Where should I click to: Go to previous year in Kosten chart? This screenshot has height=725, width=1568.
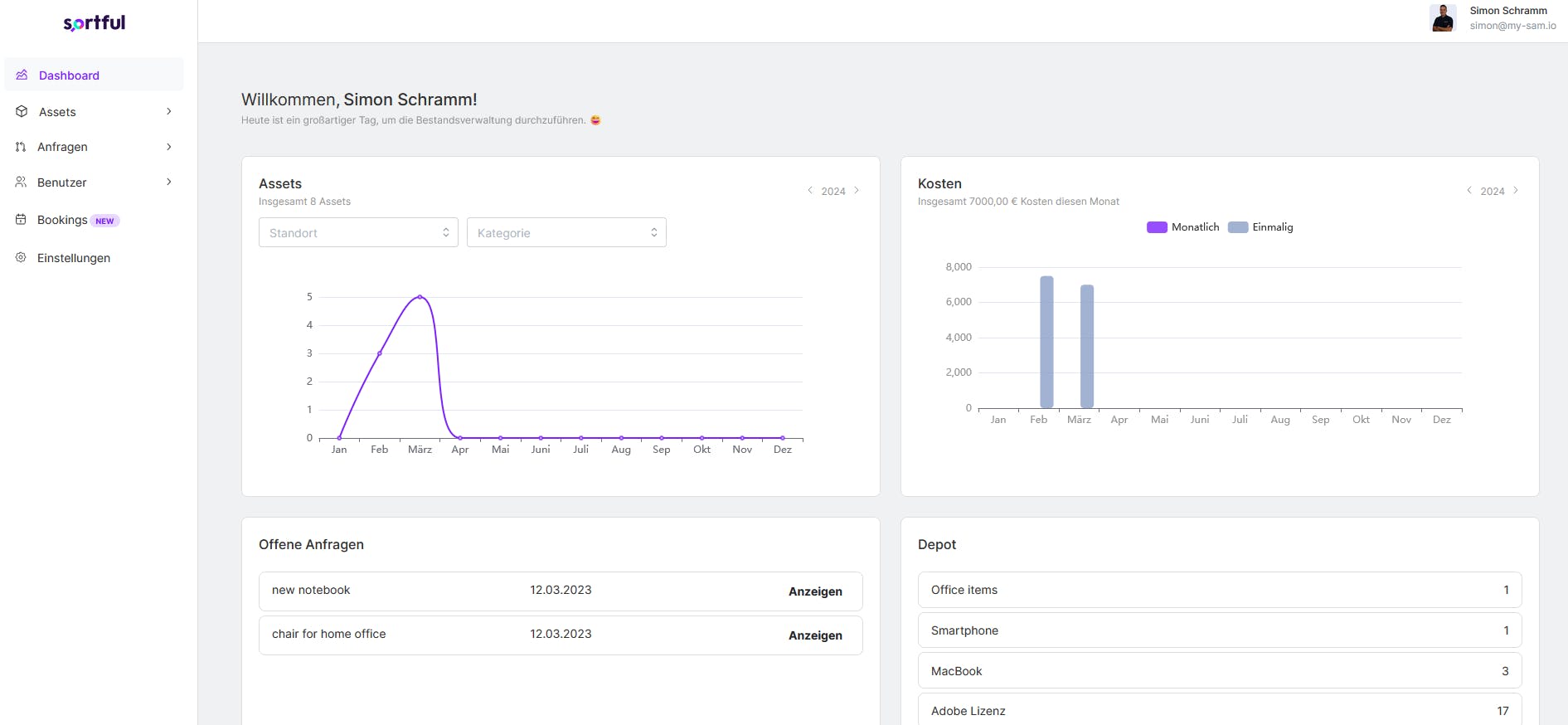(1469, 191)
